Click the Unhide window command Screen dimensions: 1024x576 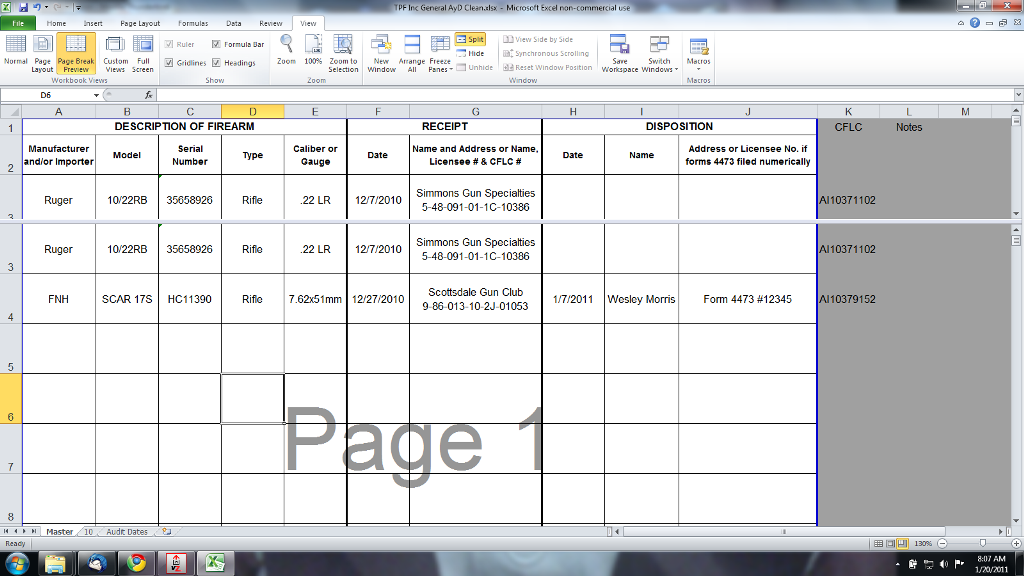pos(475,67)
